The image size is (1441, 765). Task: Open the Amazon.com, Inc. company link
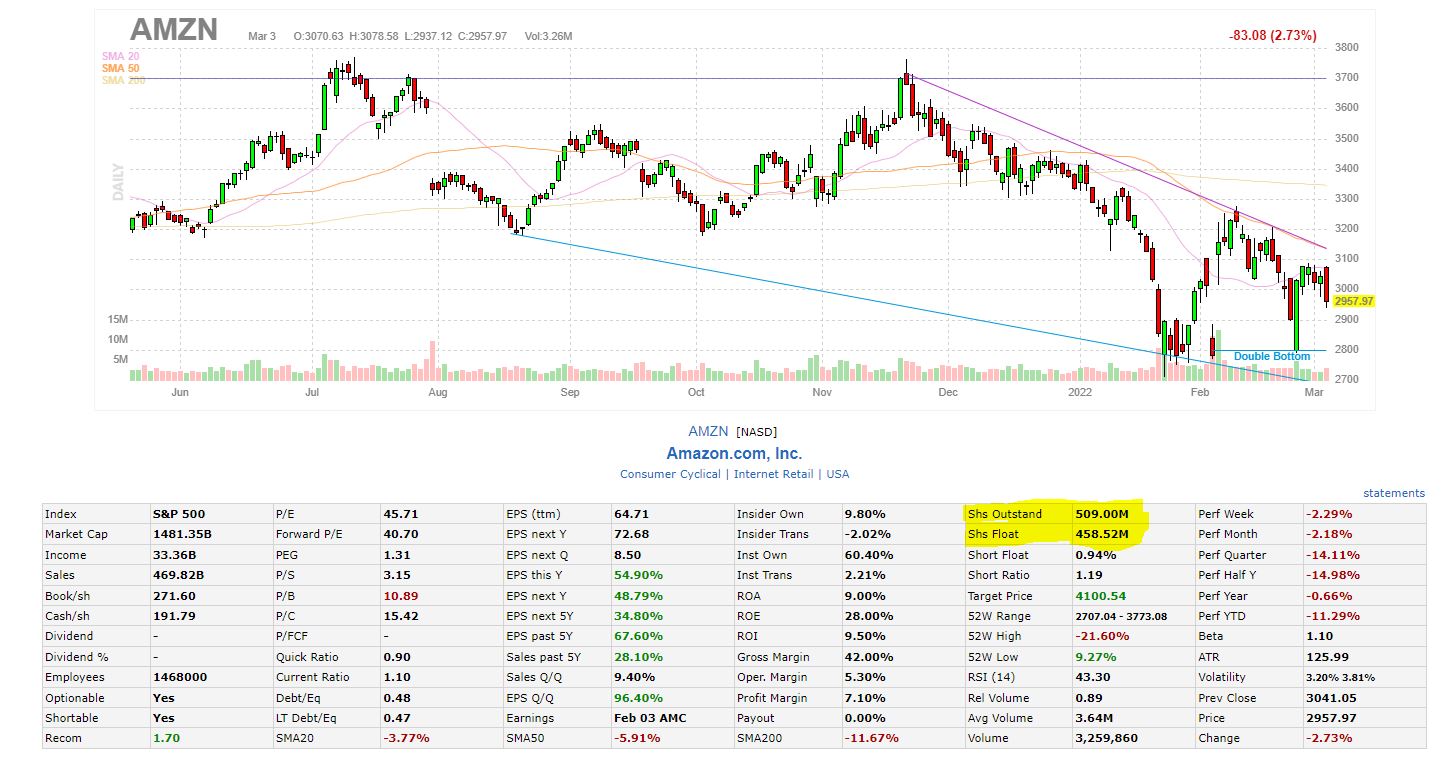point(734,454)
